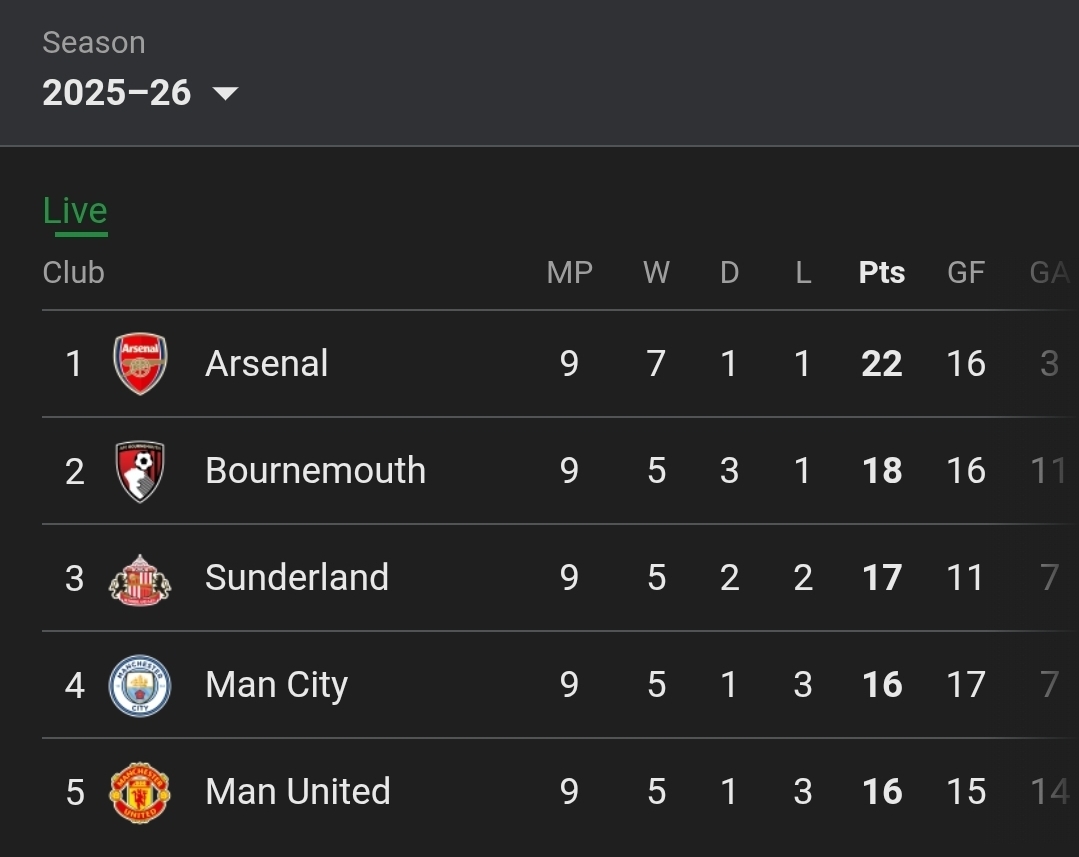Click the GF column header
This screenshot has height=857, width=1079.
(966, 273)
